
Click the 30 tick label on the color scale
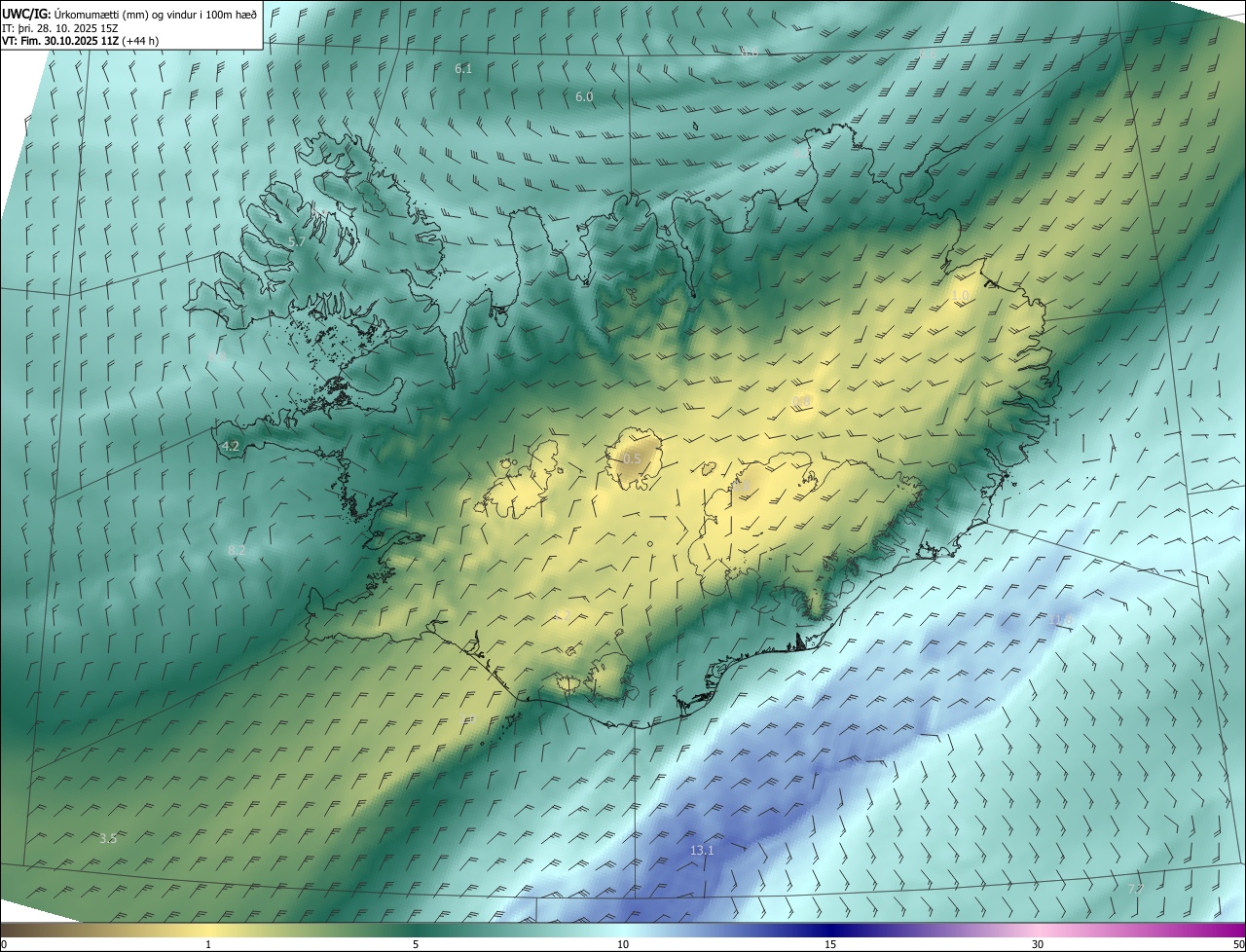coord(1038,944)
